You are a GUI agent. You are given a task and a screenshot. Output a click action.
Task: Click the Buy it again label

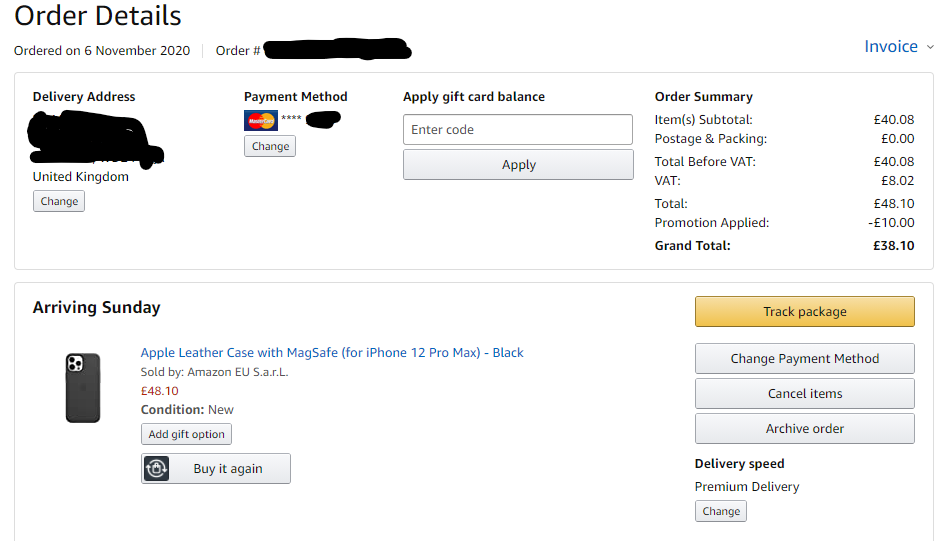click(x=228, y=469)
